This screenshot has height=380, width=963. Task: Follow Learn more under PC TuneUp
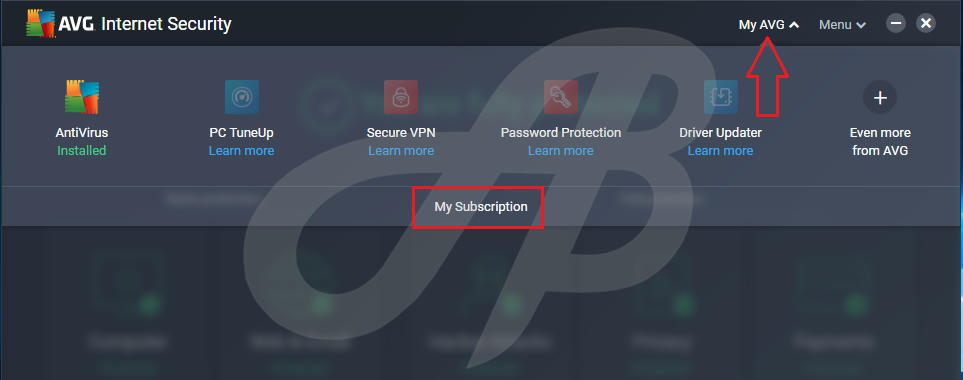[x=241, y=150]
